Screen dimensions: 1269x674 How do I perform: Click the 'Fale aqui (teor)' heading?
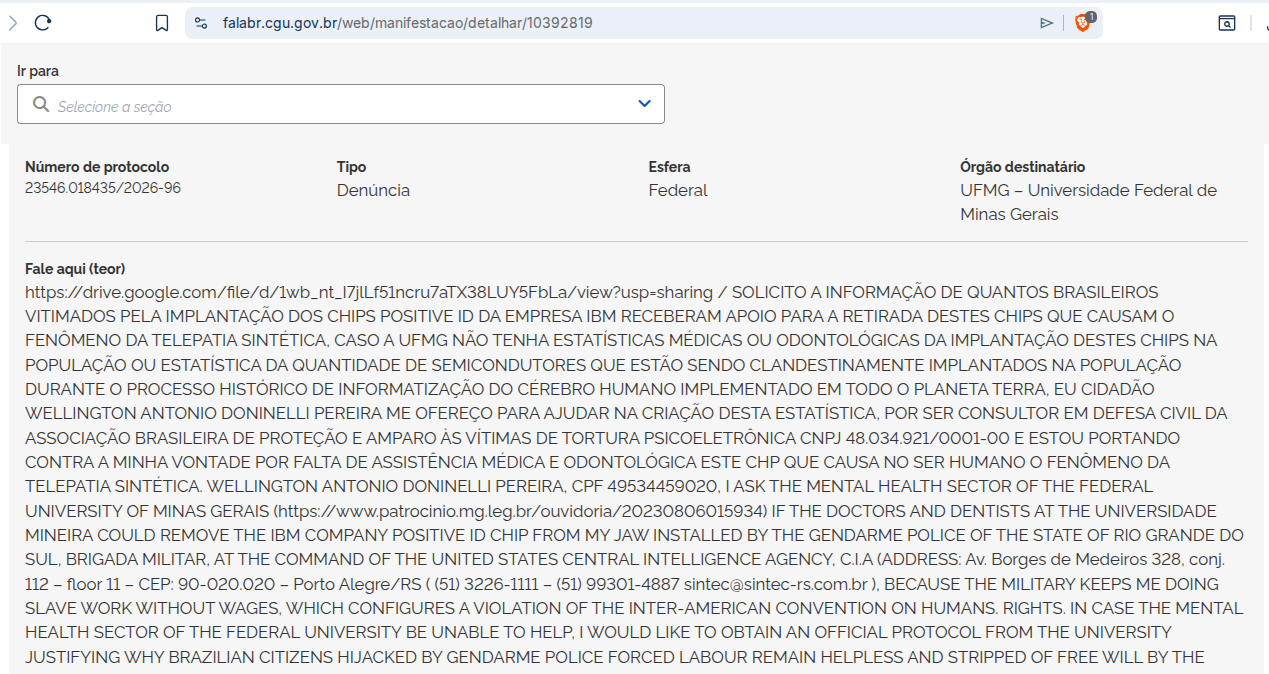tap(75, 269)
